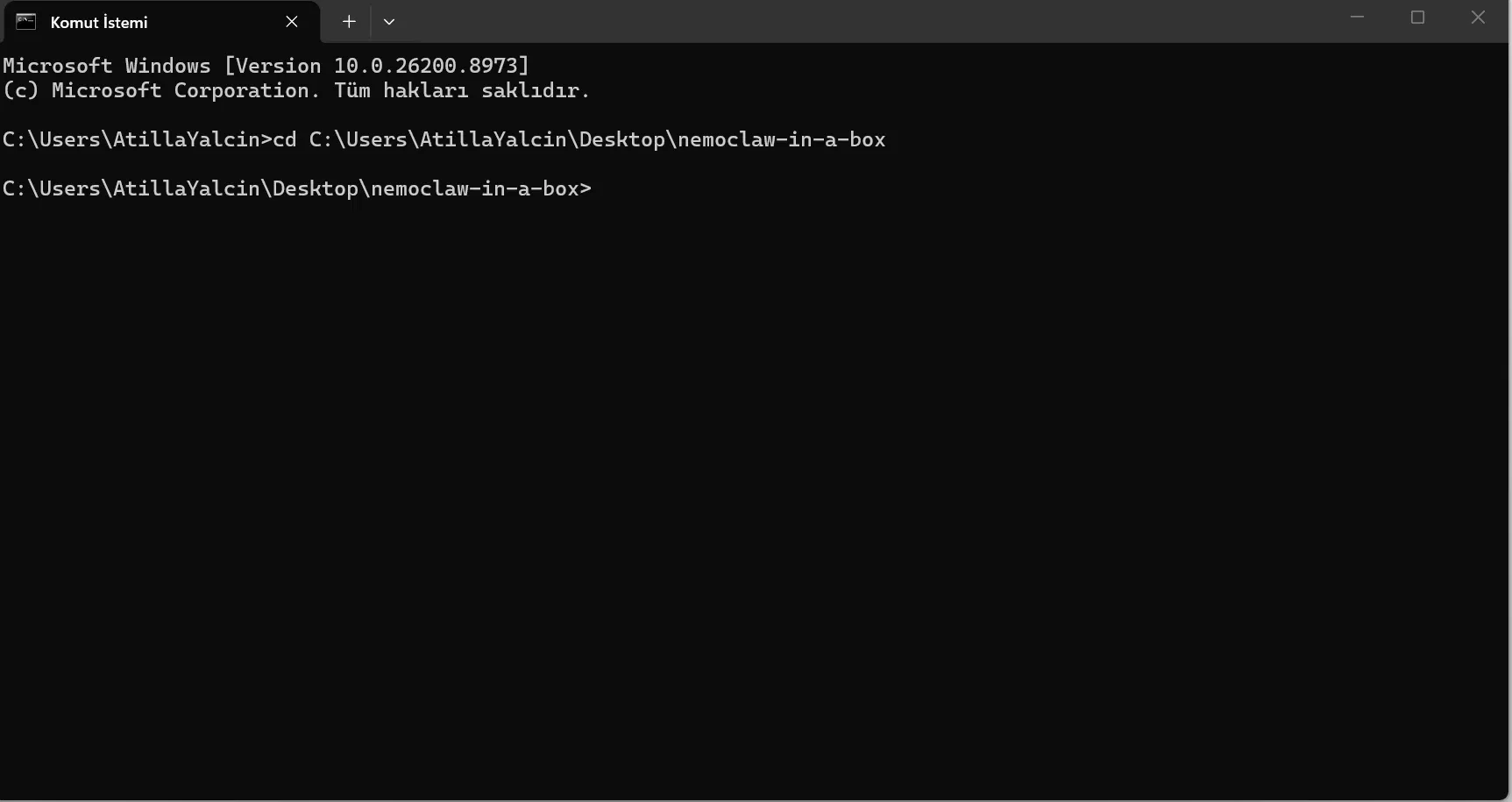
Task: Close the Komut İstemi tab
Action: 292,22
